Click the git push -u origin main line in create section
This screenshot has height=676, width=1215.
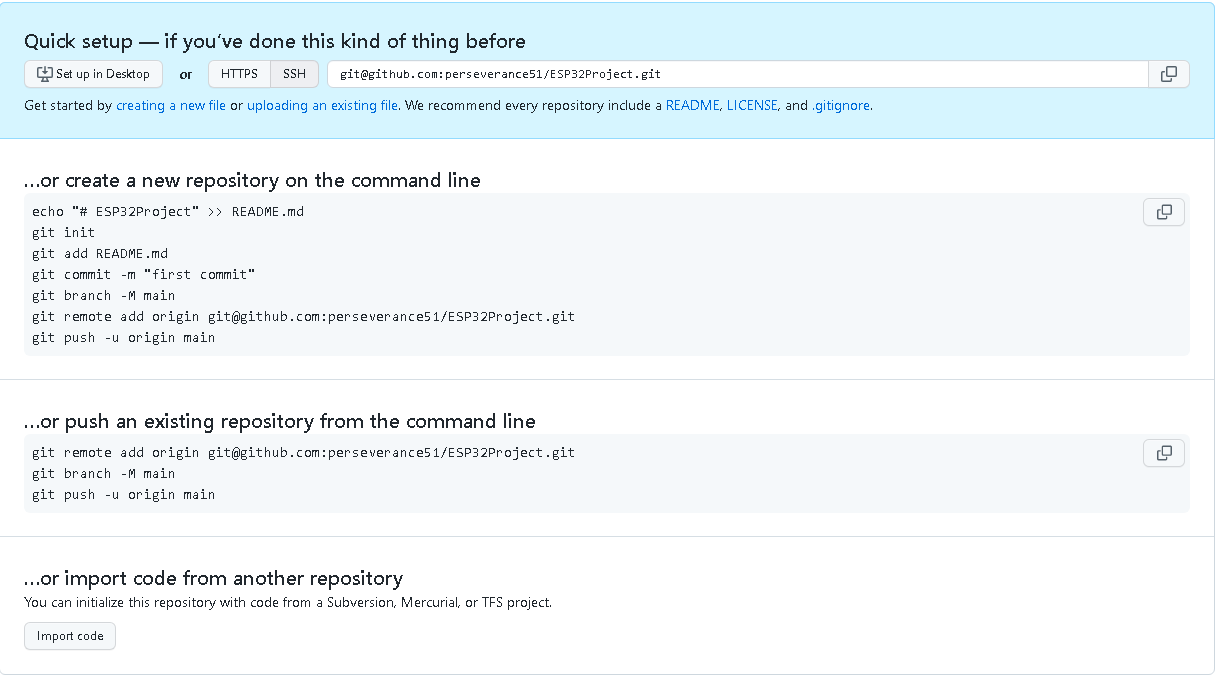pyautogui.click(x=123, y=337)
